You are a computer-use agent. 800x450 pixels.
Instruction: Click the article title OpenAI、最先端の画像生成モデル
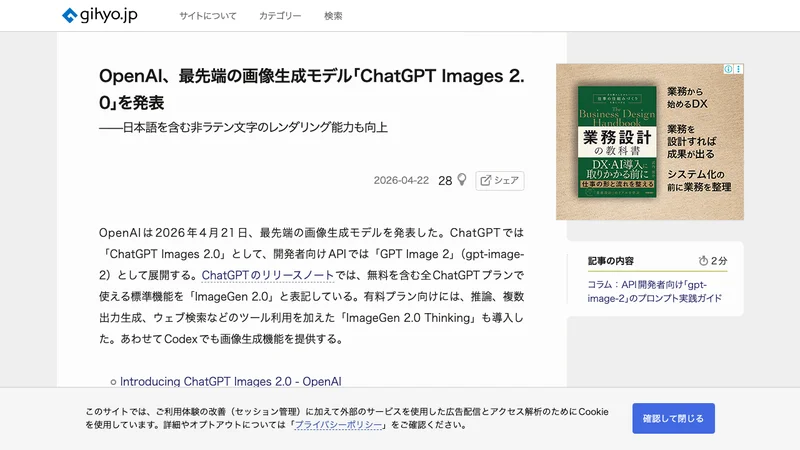(312, 89)
